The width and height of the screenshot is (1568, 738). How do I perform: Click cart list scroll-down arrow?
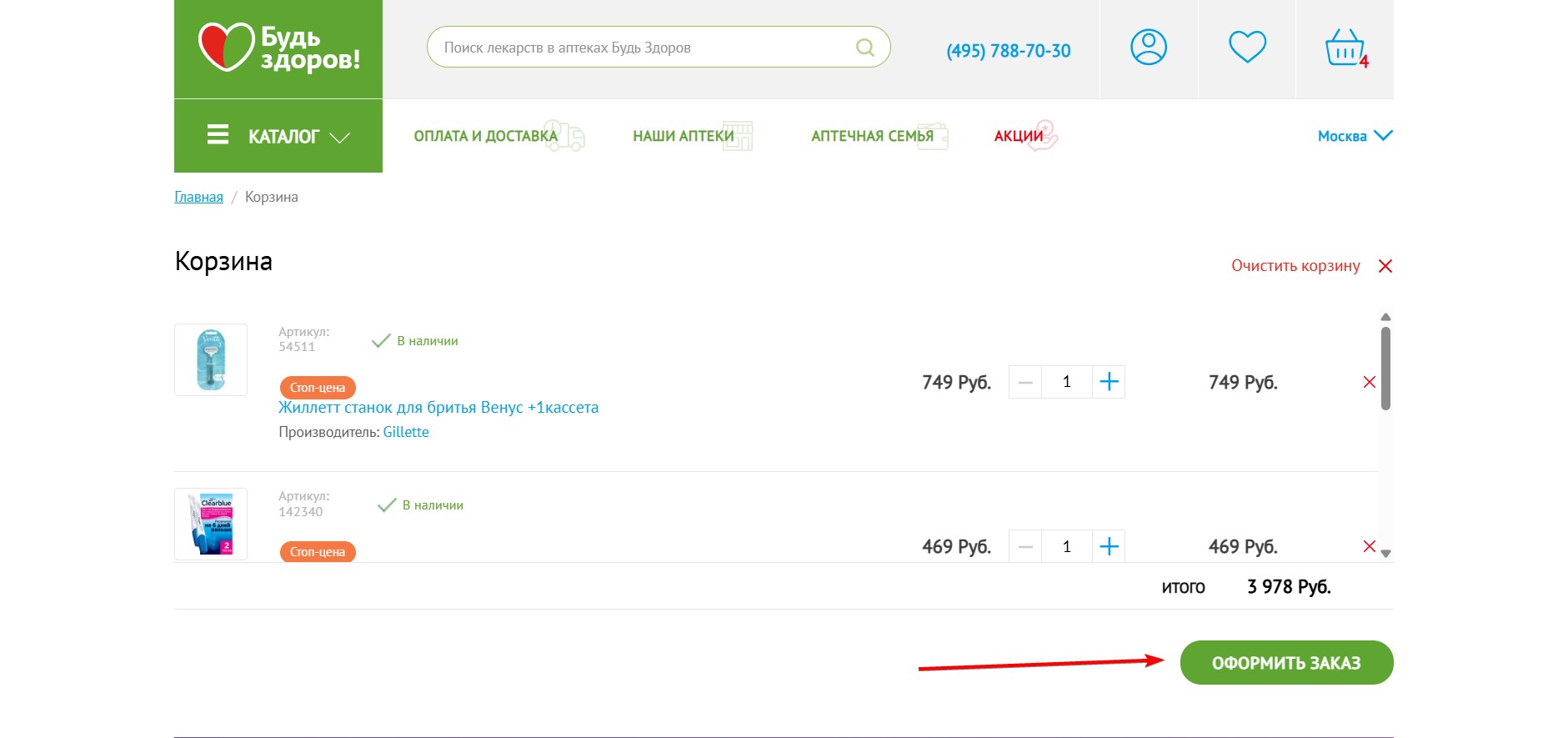(1385, 554)
